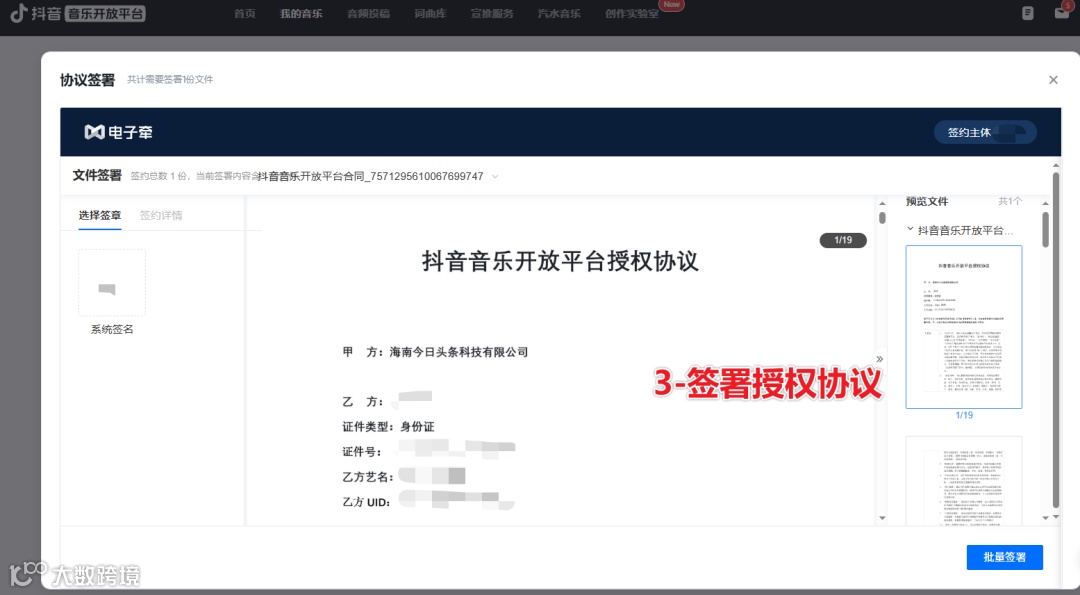Expand contract file name dropdown
Viewport: 1080px width, 595px height.
coord(495,176)
